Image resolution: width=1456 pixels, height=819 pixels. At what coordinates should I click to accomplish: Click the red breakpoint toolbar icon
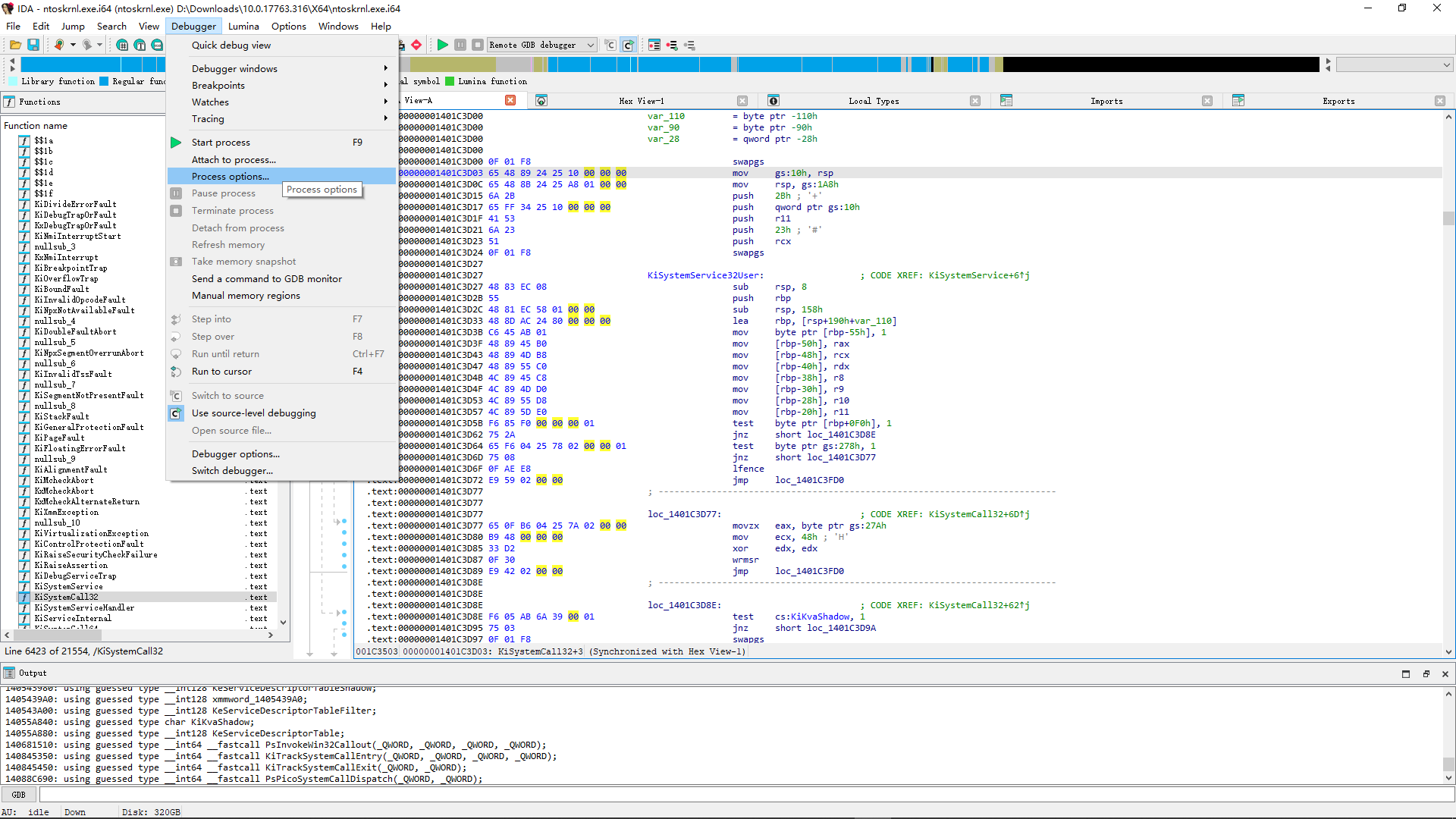tap(416, 45)
